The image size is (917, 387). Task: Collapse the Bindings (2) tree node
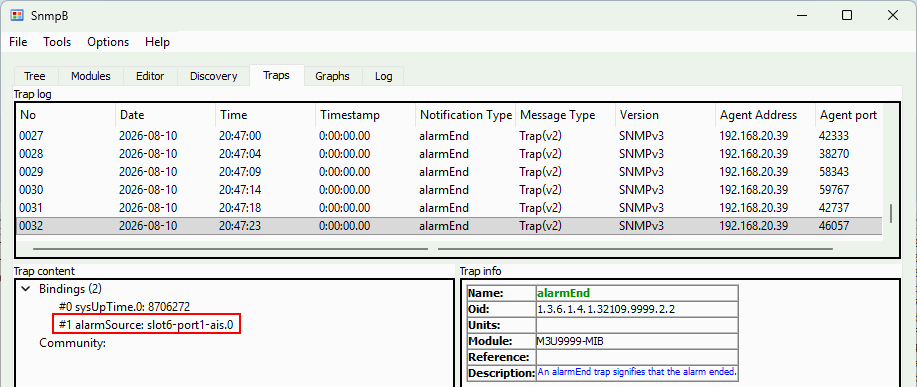pyautogui.click(x=25, y=289)
